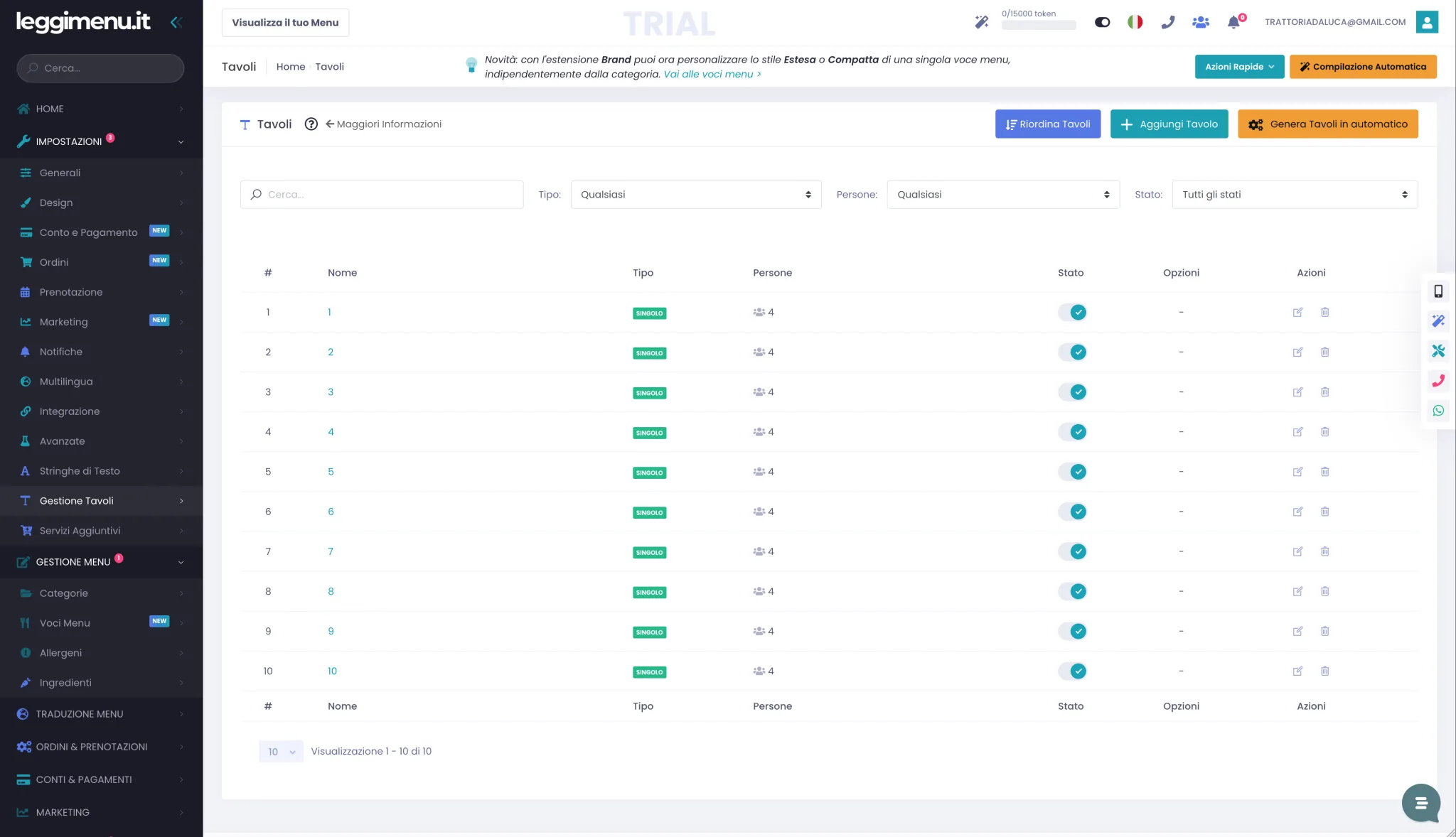Click the Italian flag language icon
The image size is (1456, 837).
pyautogui.click(x=1135, y=22)
